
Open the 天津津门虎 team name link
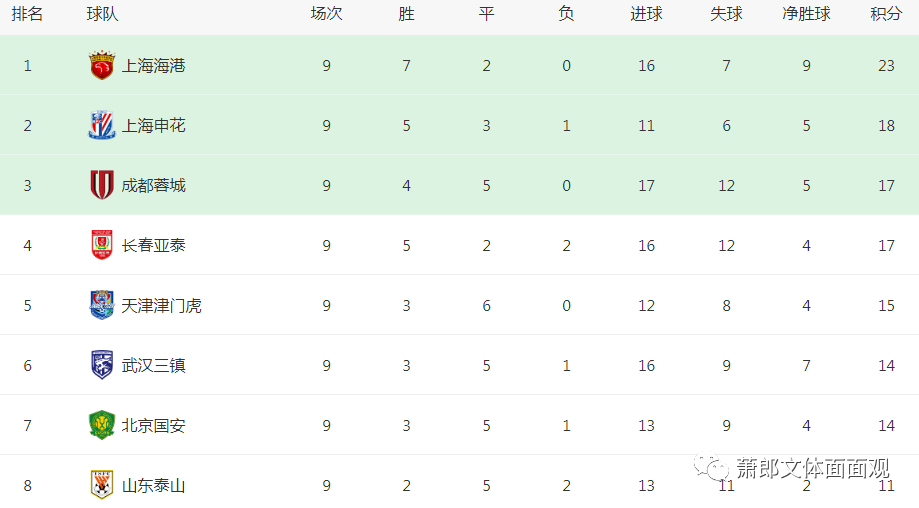(x=161, y=306)
